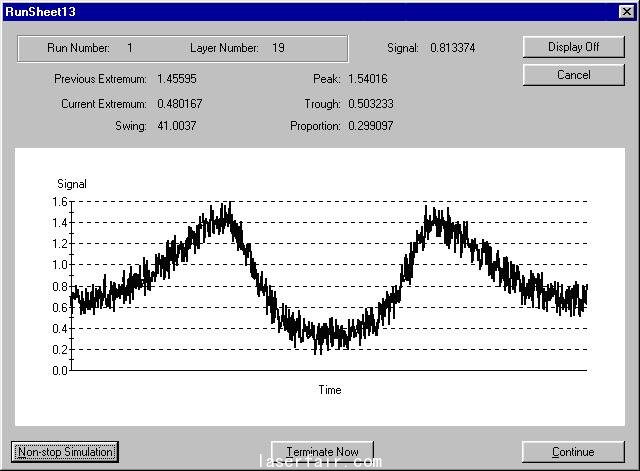Click the Layer Number value 19
640x471 pixels.
click(x=278, y=48)
